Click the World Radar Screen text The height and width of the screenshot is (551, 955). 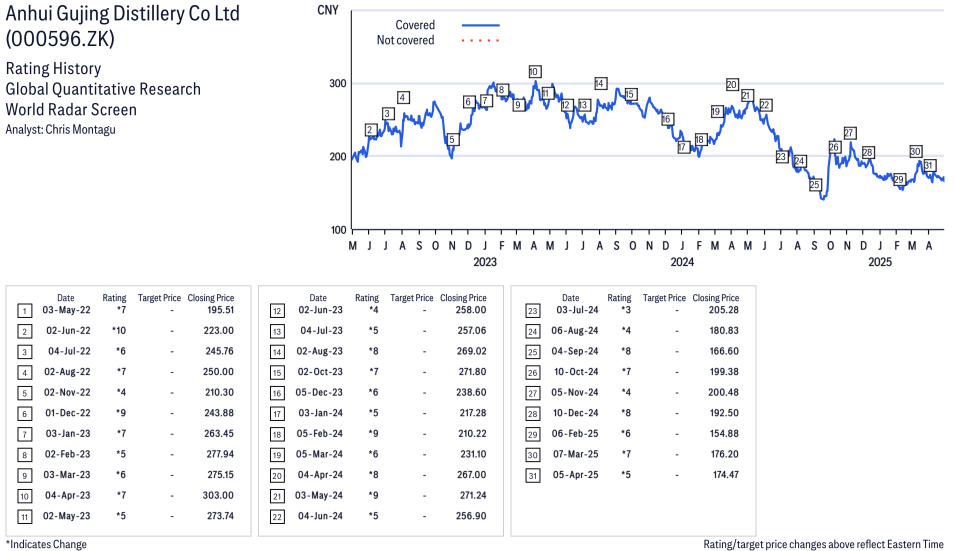71,110
